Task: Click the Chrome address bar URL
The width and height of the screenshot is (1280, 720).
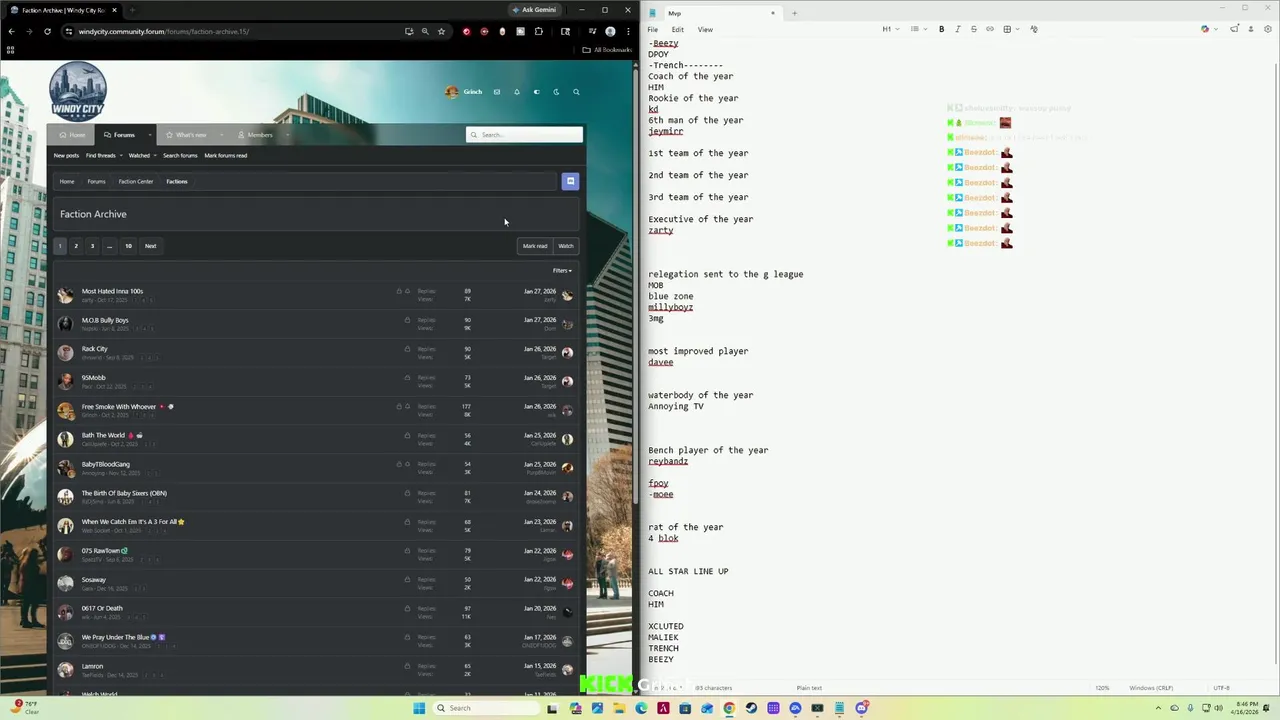Action: (x=164, y=31)
